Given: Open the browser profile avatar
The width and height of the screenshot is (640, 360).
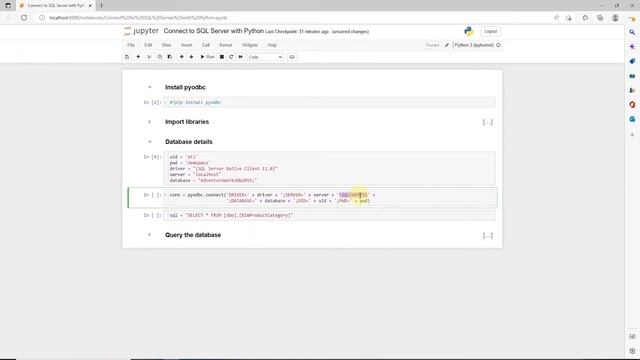Looking at the screenshot, I should [x=615, y=18].
